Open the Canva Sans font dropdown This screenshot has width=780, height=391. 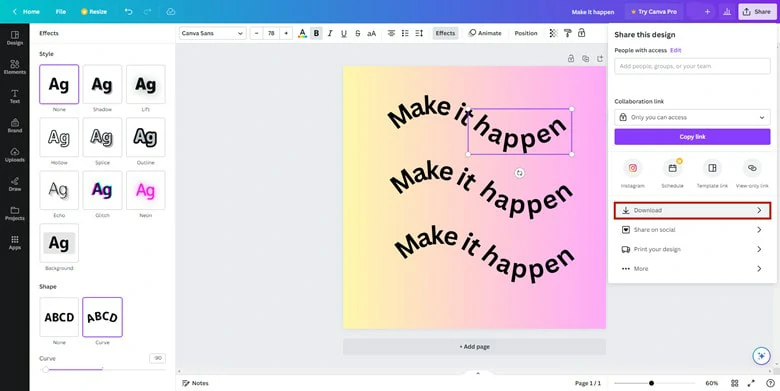(212, 33)
